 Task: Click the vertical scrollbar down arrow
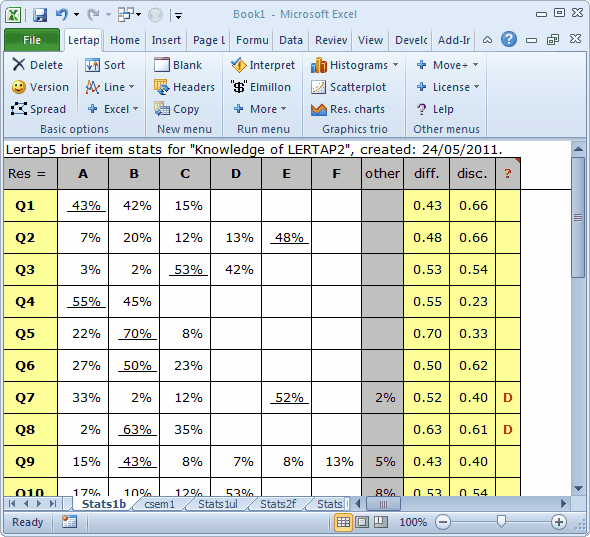point(579,488)
